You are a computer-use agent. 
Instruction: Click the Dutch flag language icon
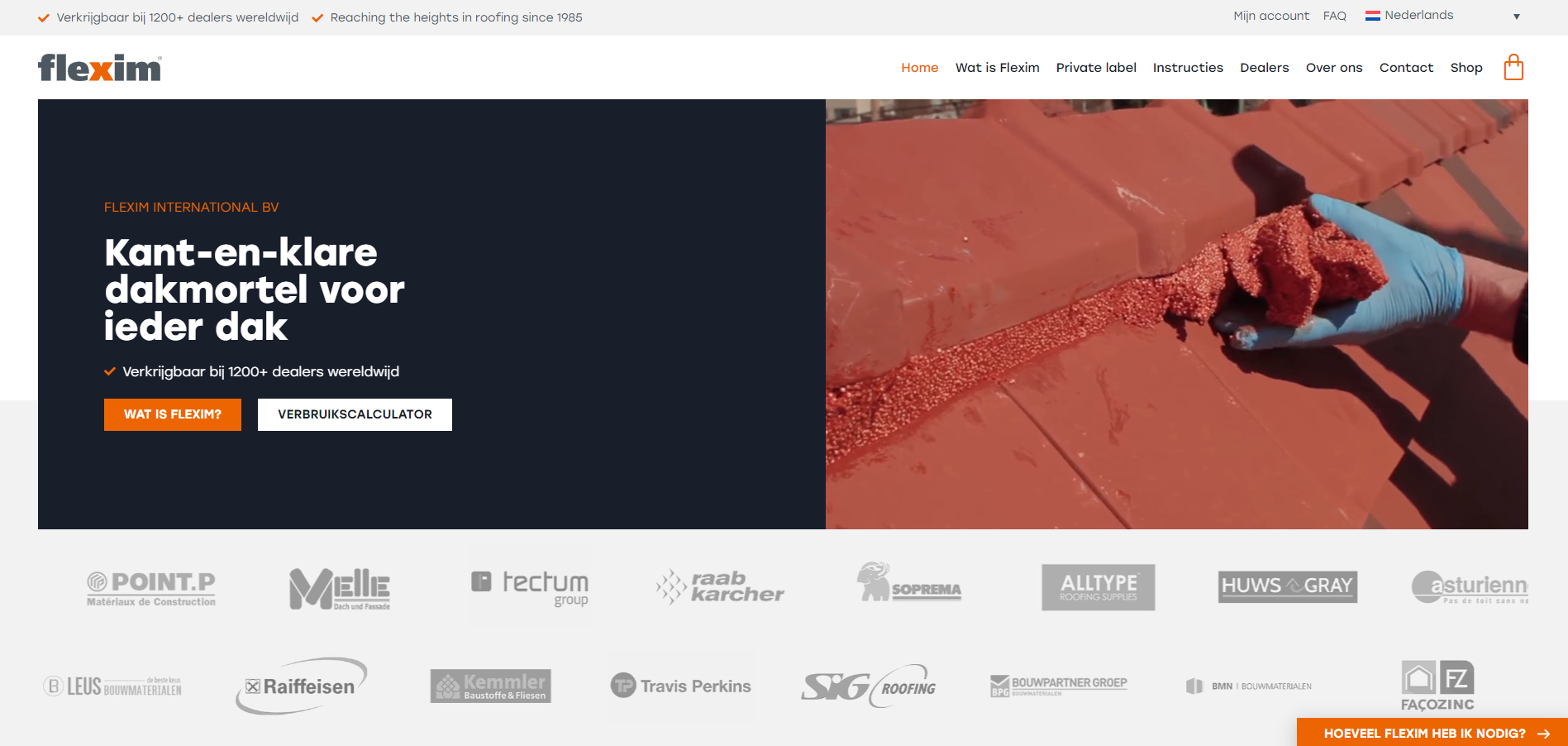[x=1372, y=16]
